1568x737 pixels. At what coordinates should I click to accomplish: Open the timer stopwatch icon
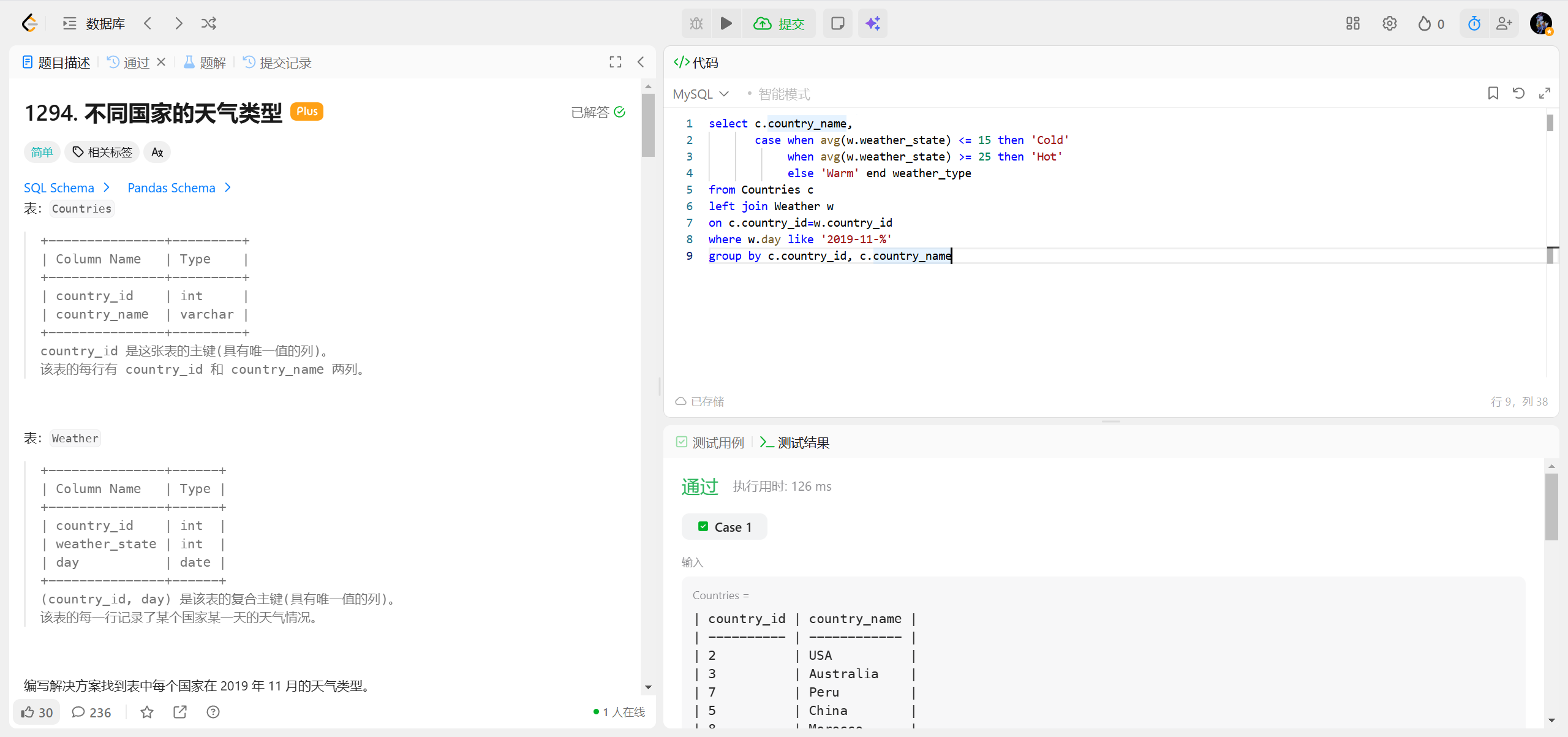(x=1474, y=23)
